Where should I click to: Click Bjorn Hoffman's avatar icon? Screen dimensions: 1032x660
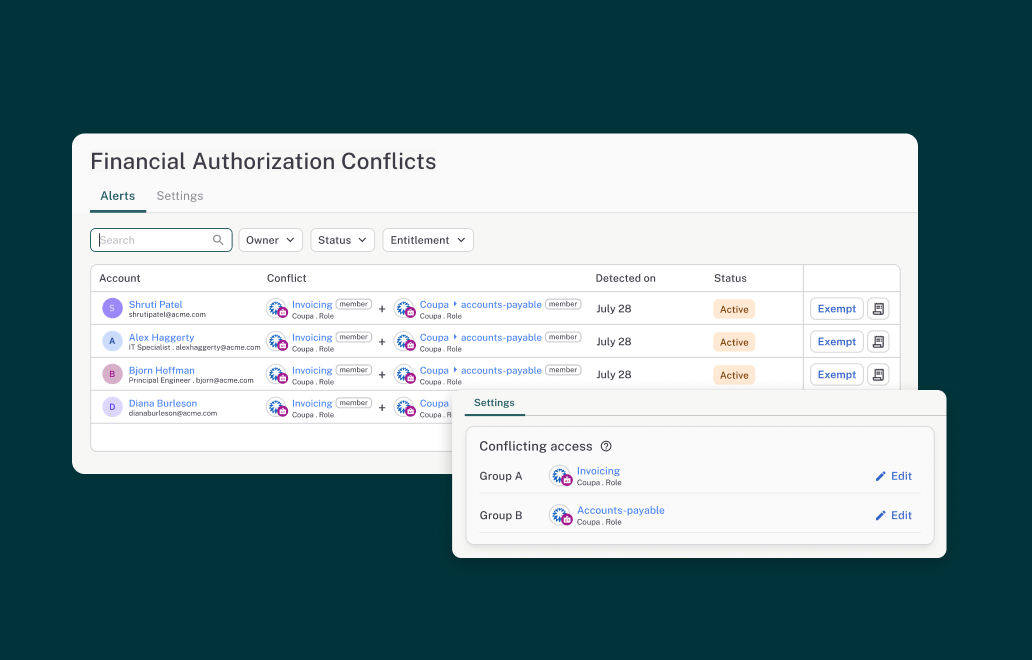point(113,374)
